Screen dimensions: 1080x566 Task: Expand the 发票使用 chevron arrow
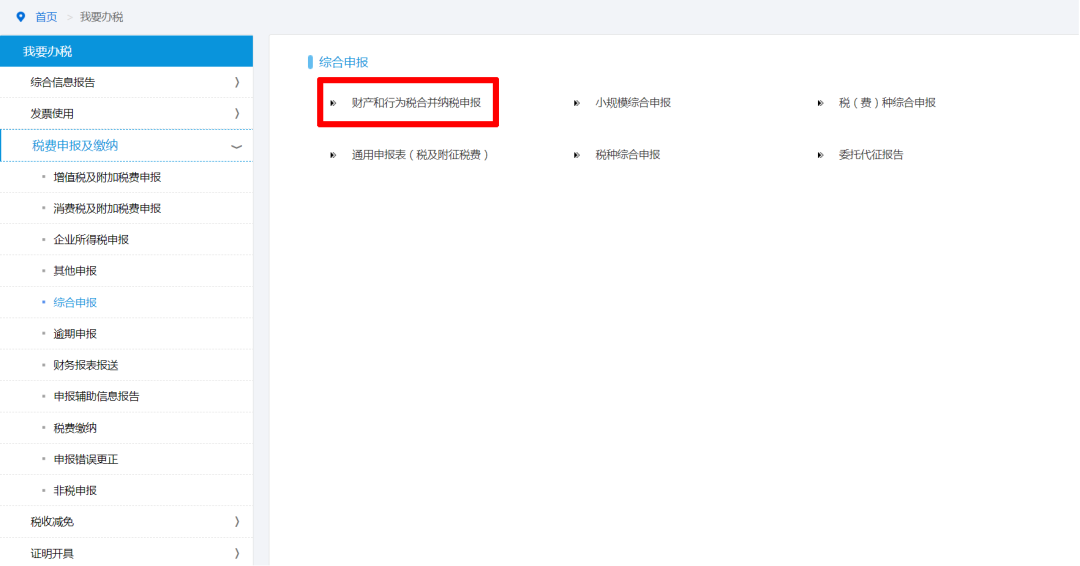click(x=236, y=114)
